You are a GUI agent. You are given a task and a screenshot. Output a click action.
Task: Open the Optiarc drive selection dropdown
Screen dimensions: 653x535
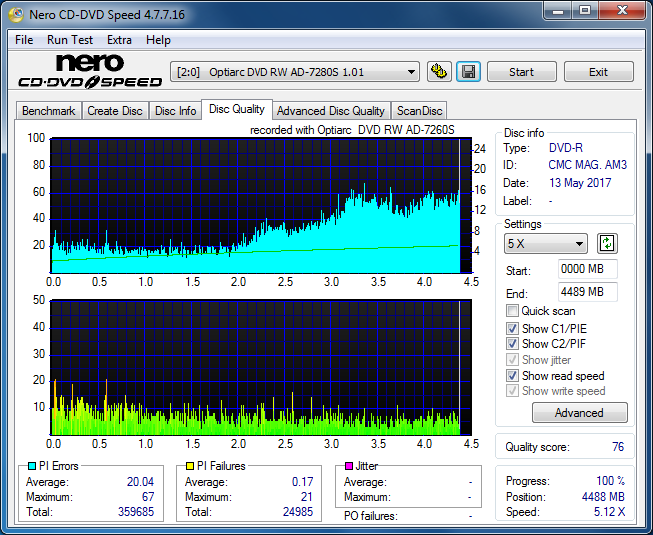[294, 72]
